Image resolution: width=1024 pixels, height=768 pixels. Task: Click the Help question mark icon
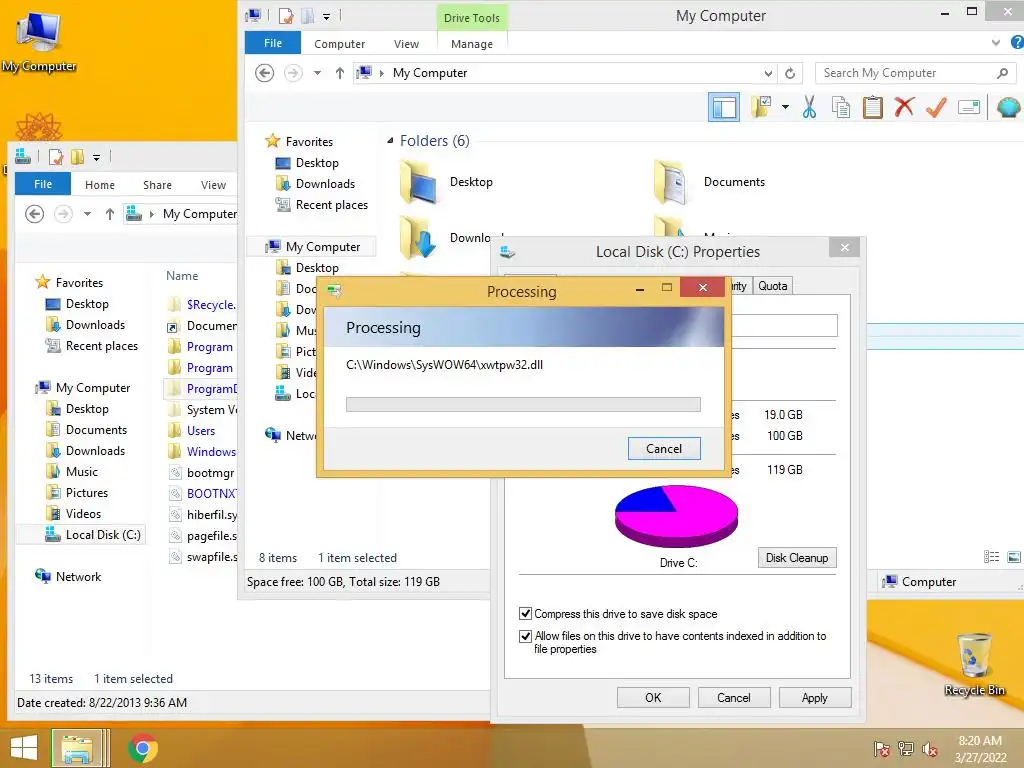pyautogui.click(x=1016, y=42)
